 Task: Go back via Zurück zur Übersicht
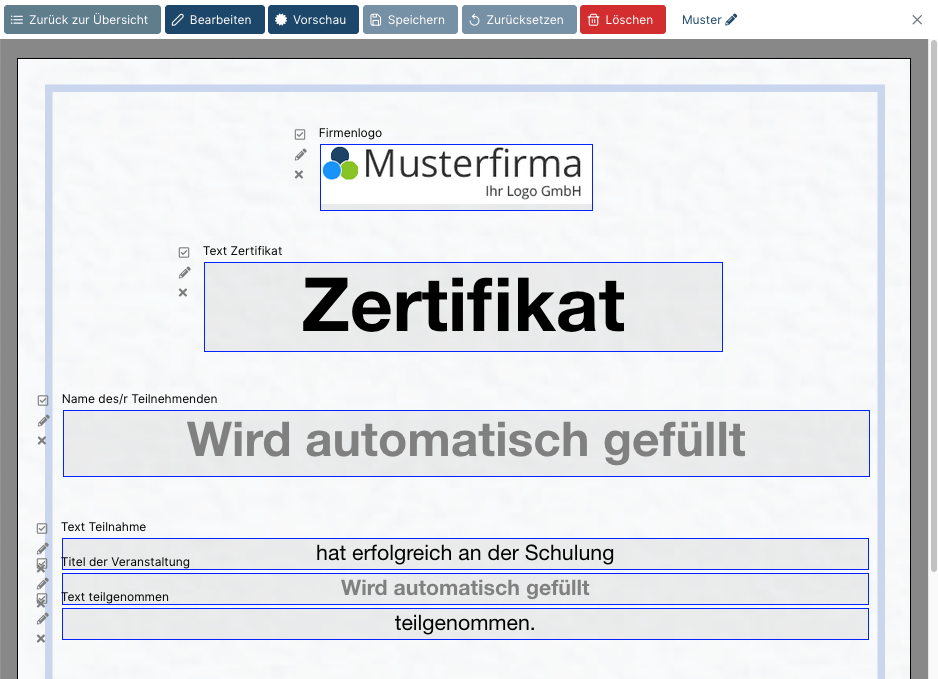point(82,19)
